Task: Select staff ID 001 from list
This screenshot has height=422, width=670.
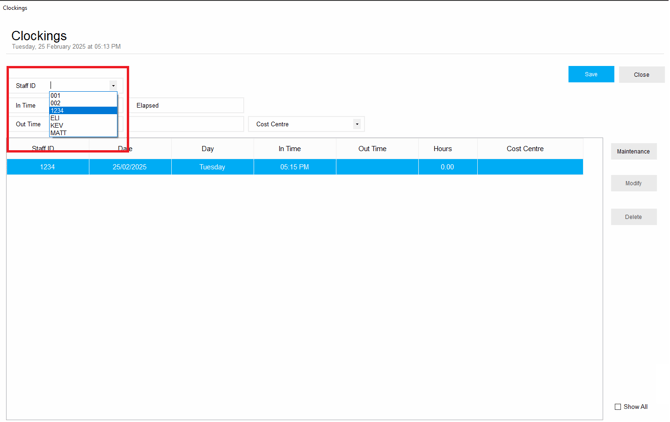Action: [83, 96]
